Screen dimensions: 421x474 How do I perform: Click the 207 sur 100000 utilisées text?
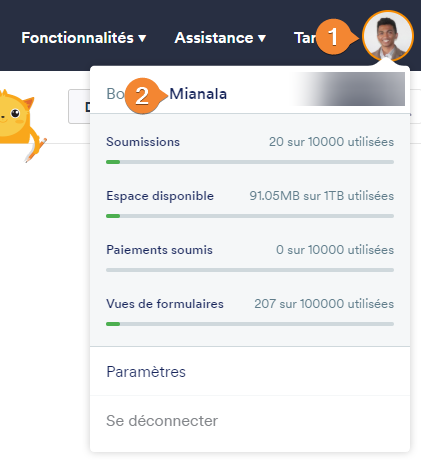(x=324, y=304)
